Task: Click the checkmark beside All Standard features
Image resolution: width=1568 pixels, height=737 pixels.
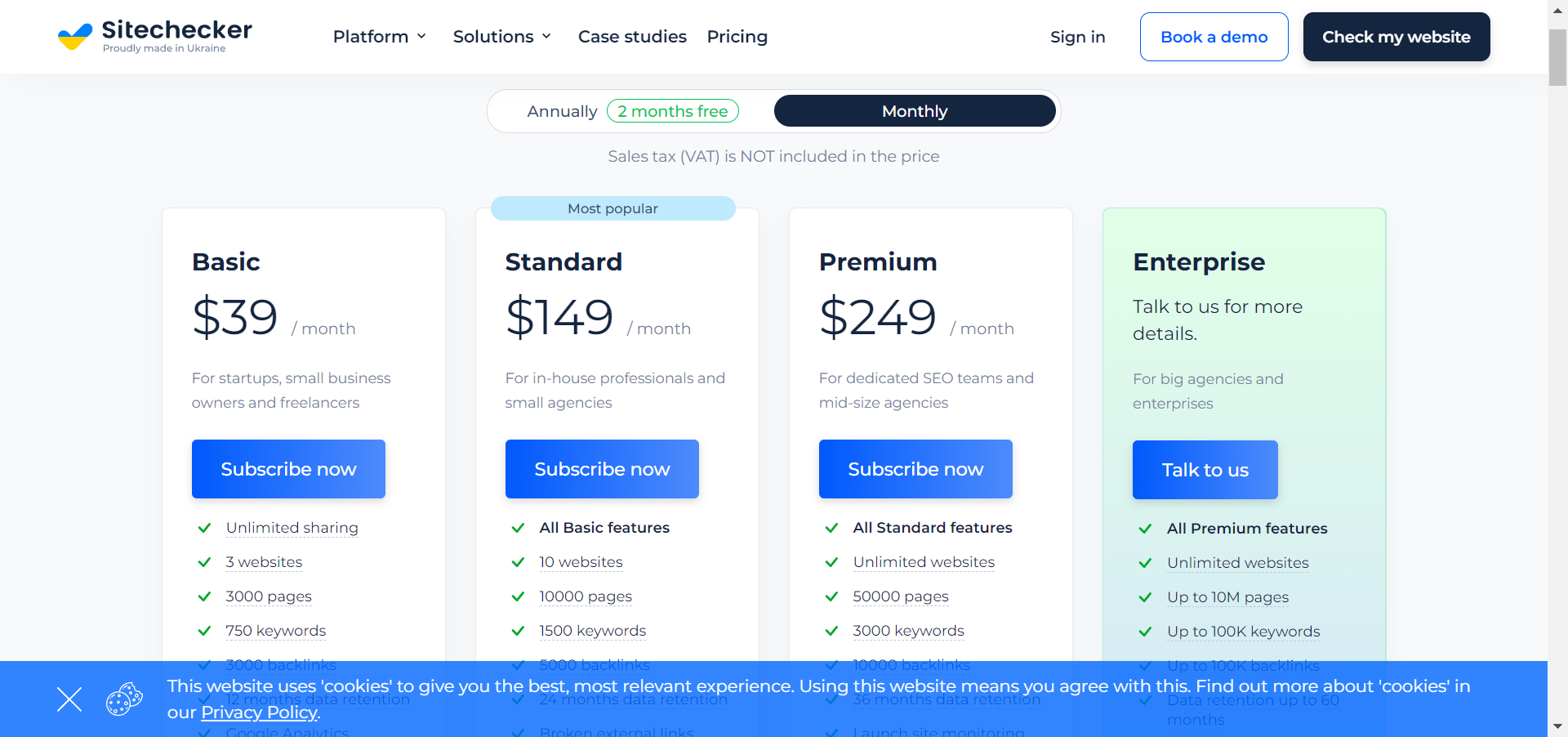Action: pos(831,528)
